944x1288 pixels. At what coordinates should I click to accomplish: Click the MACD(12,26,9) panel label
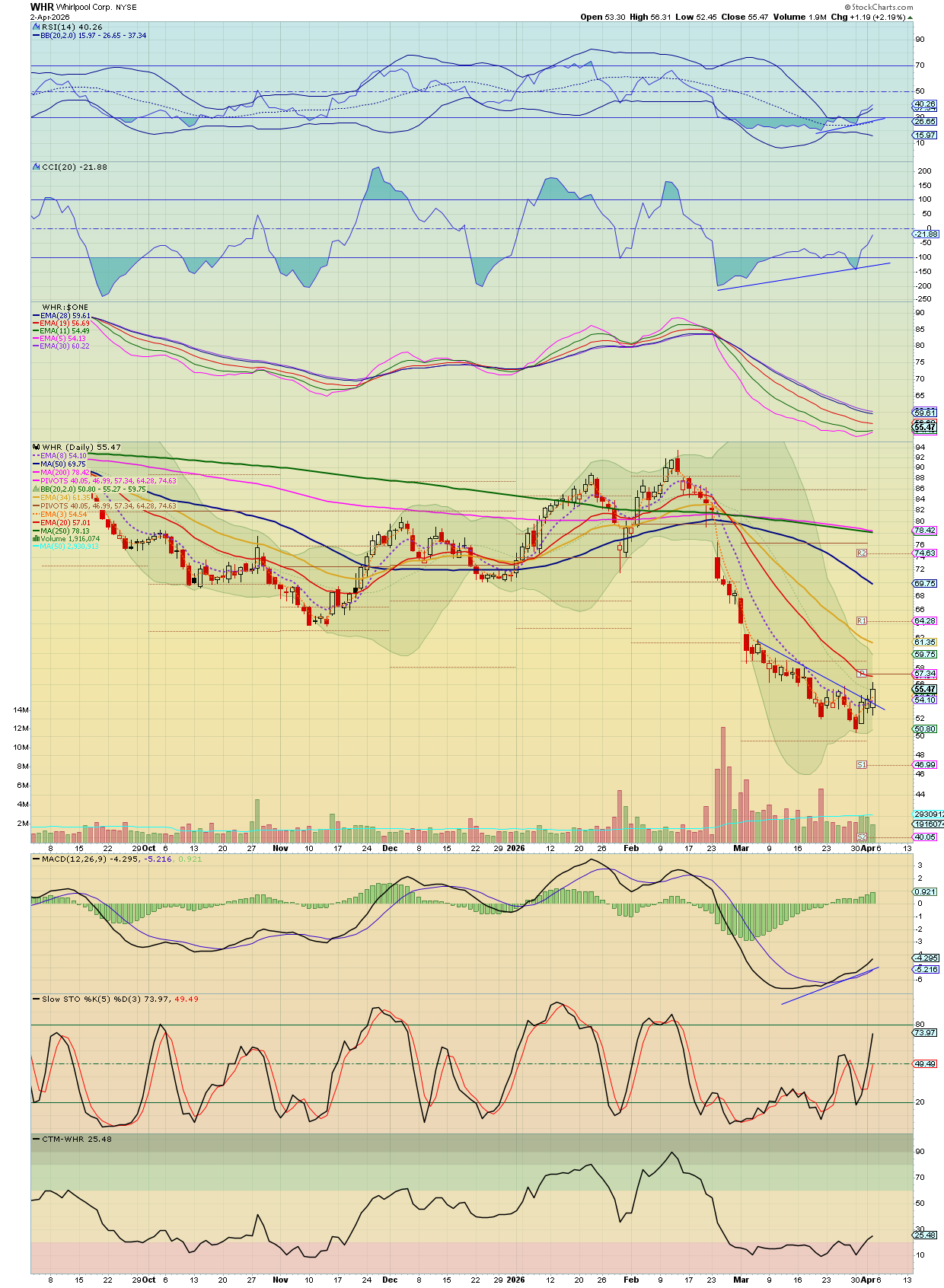[75, 859]
